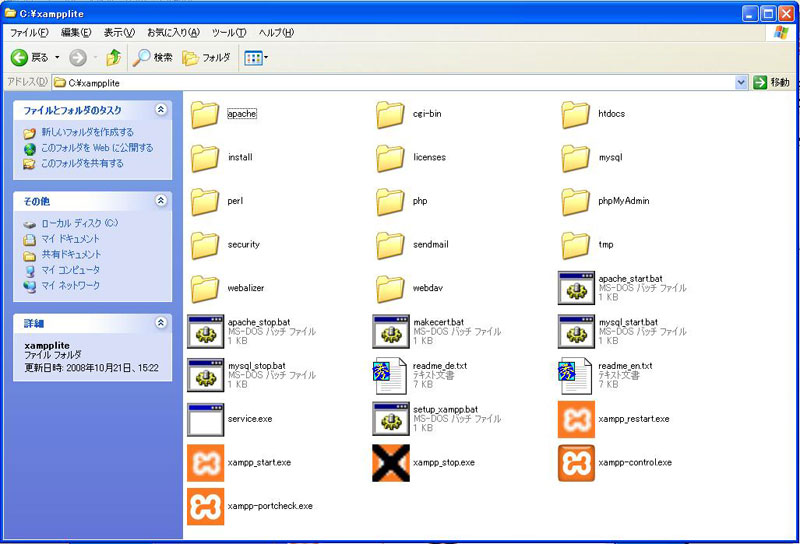Open マイ コンピュータ link

pyautogui.click(x=70, y=270)
